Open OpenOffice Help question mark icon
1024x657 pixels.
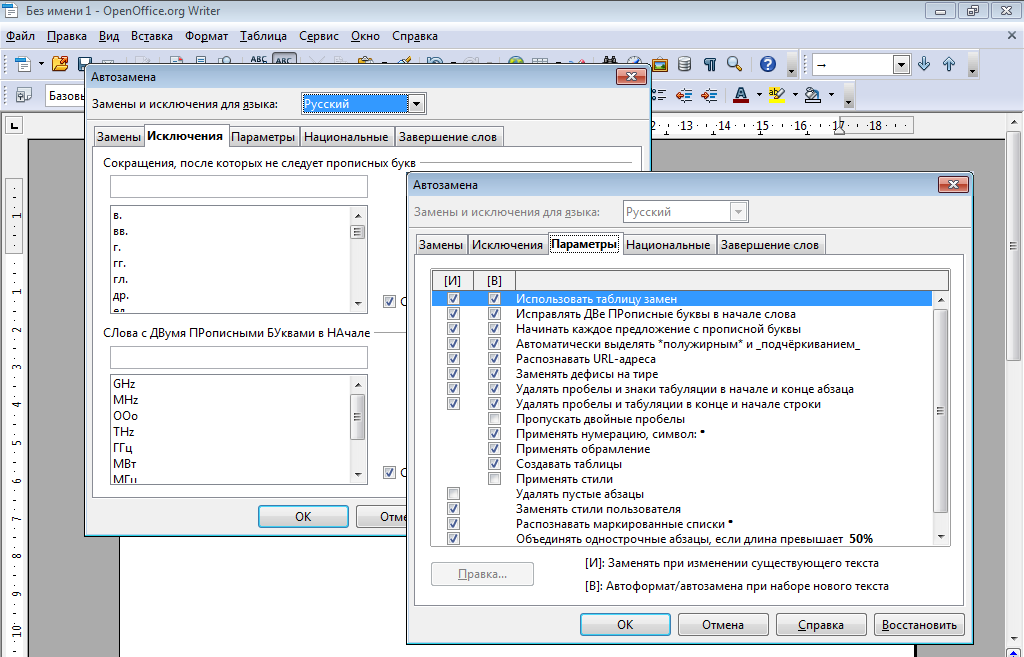pyautogui.click(x=768, y=64)
